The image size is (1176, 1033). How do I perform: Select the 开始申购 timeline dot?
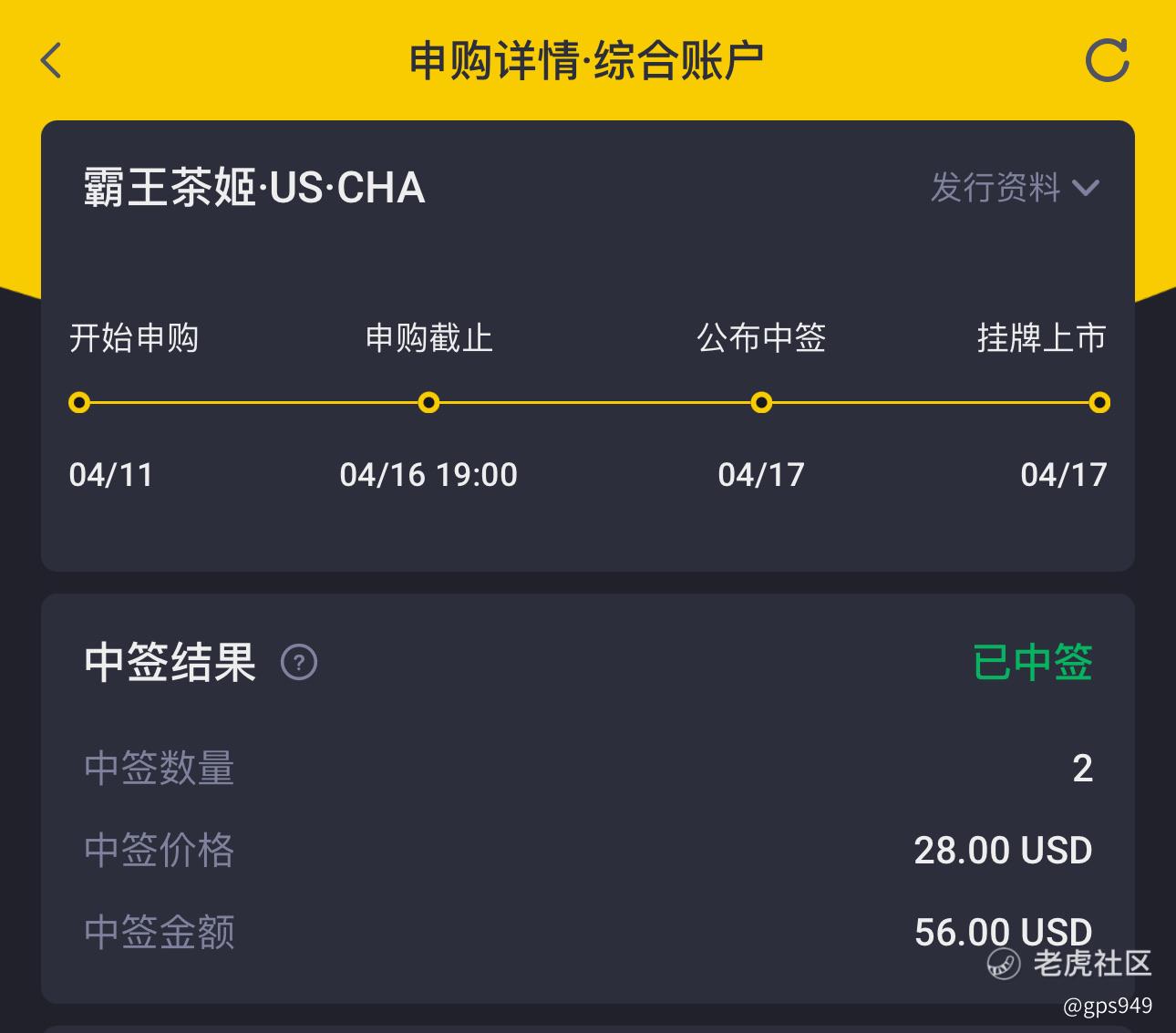tap(79, 402)
